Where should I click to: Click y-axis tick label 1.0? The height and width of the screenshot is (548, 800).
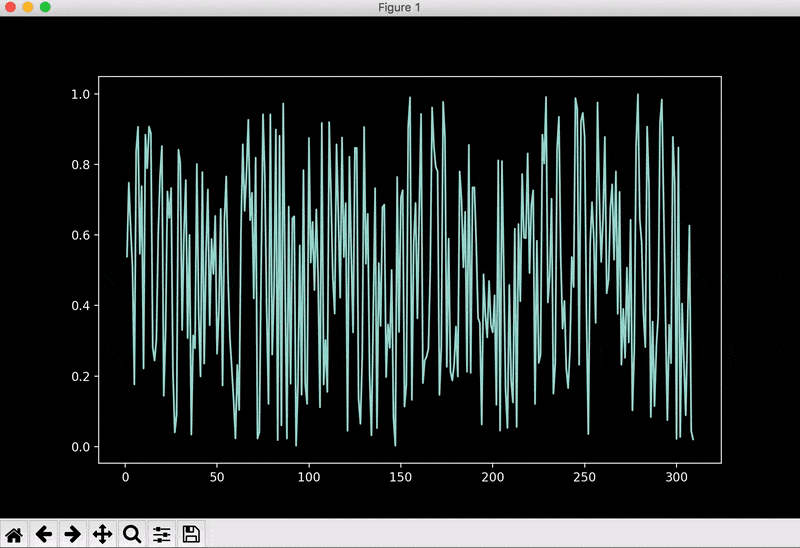tap(80, 94)
